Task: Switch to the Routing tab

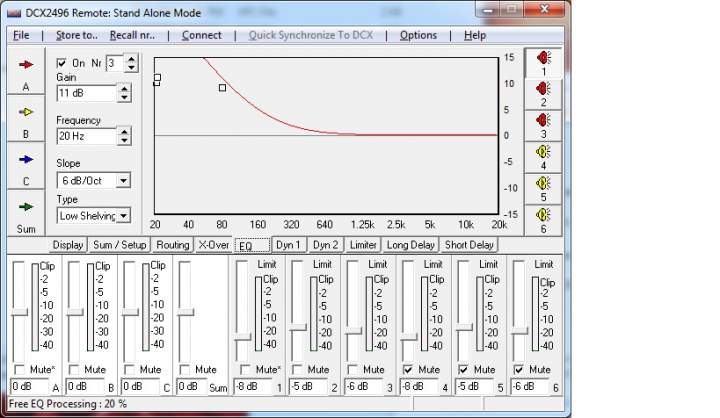Action: pos(173,245)
